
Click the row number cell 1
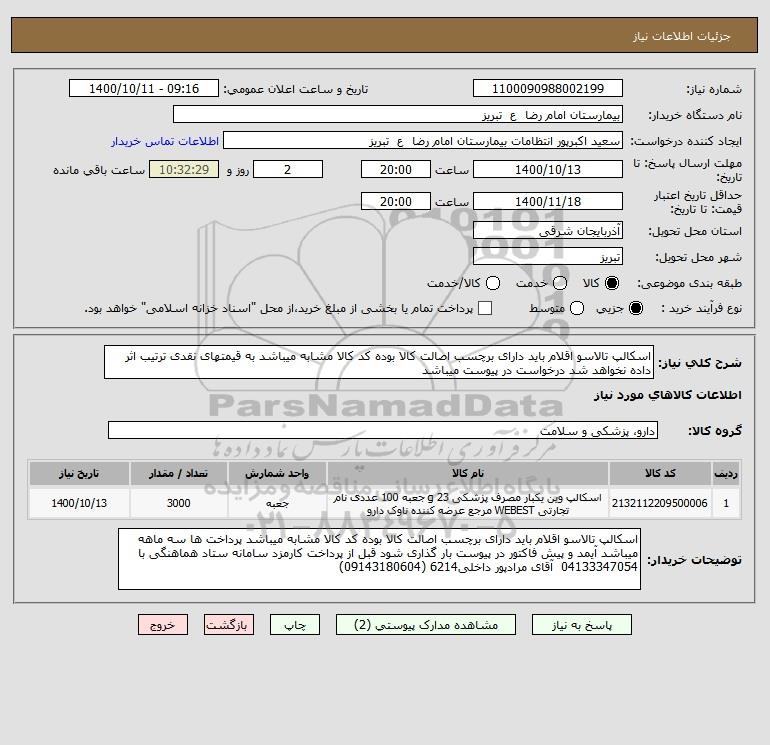click(726, 503)
